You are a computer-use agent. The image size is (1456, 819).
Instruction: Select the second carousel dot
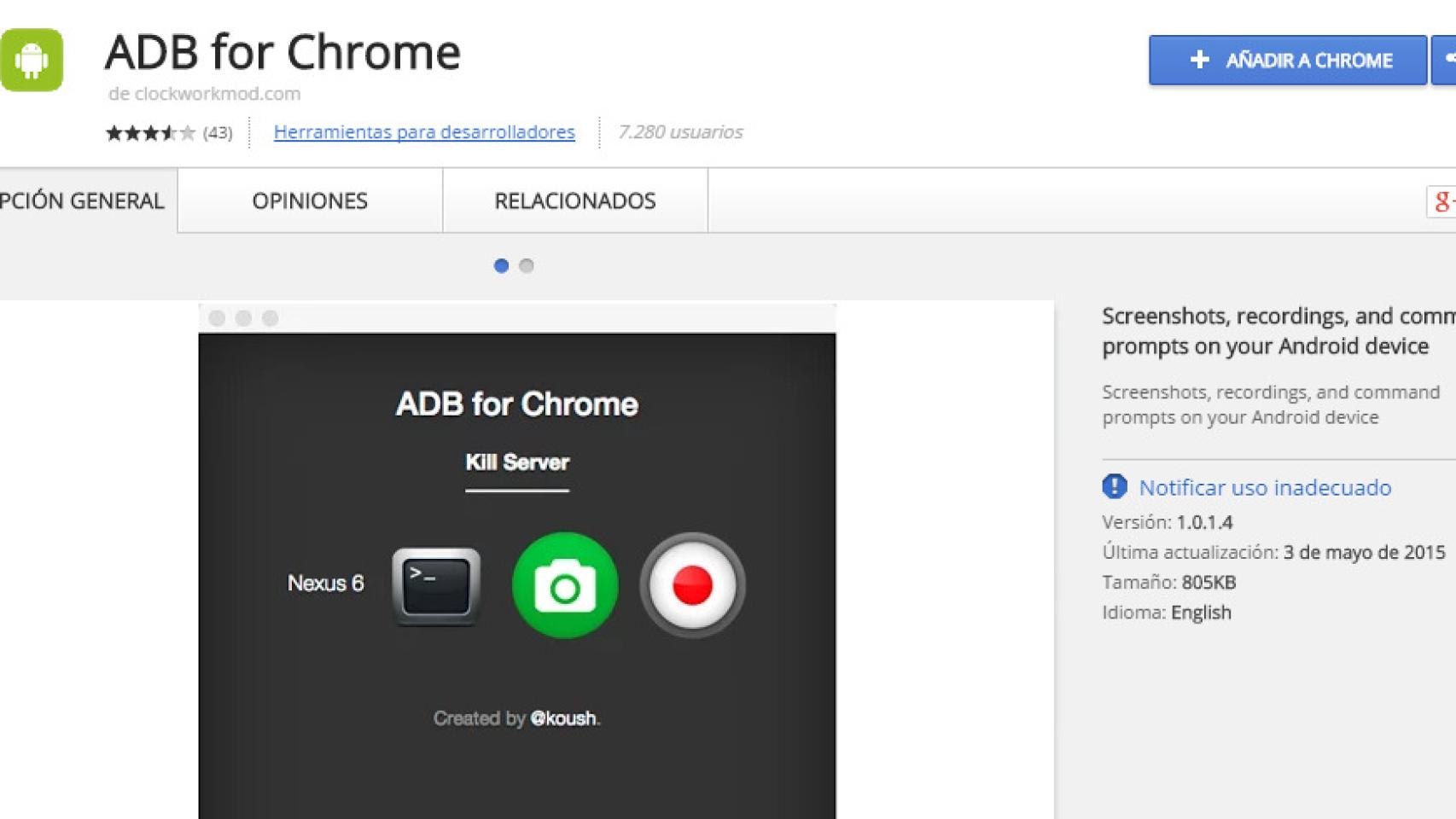coord(527,265)
